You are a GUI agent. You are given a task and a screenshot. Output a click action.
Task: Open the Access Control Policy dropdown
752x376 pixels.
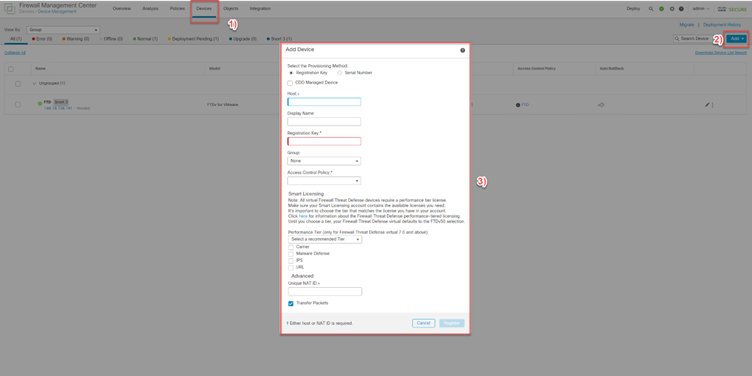pos(324,181)
